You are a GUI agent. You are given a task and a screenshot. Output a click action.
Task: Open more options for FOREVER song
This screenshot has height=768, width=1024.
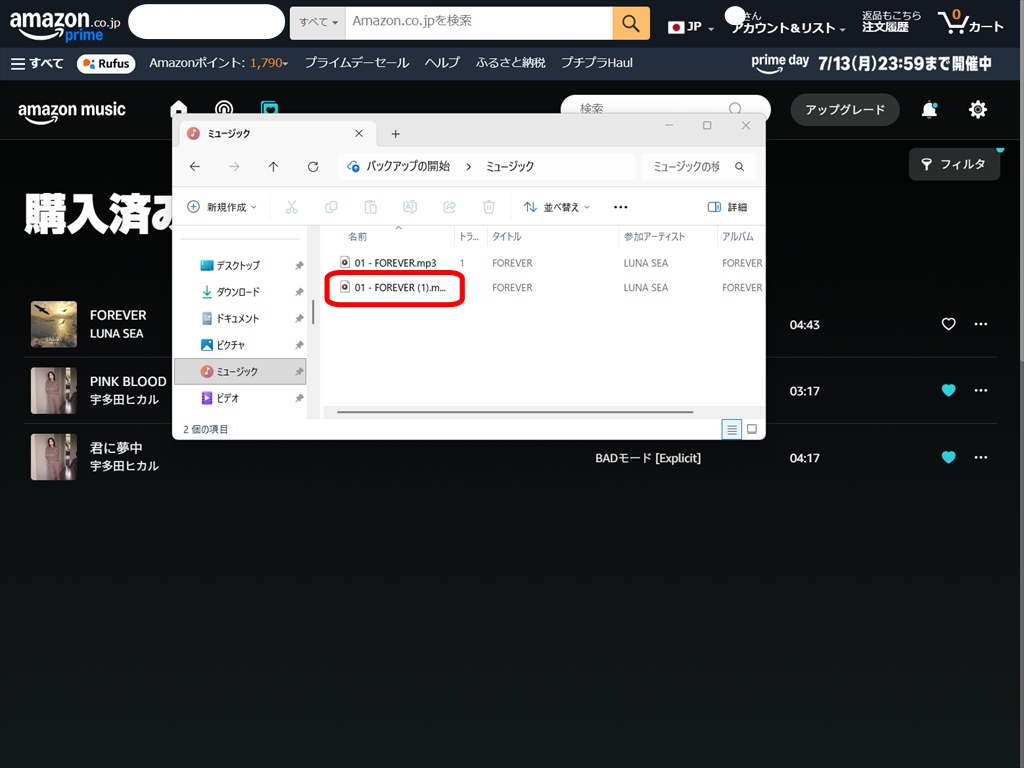(x=981, y=324)
